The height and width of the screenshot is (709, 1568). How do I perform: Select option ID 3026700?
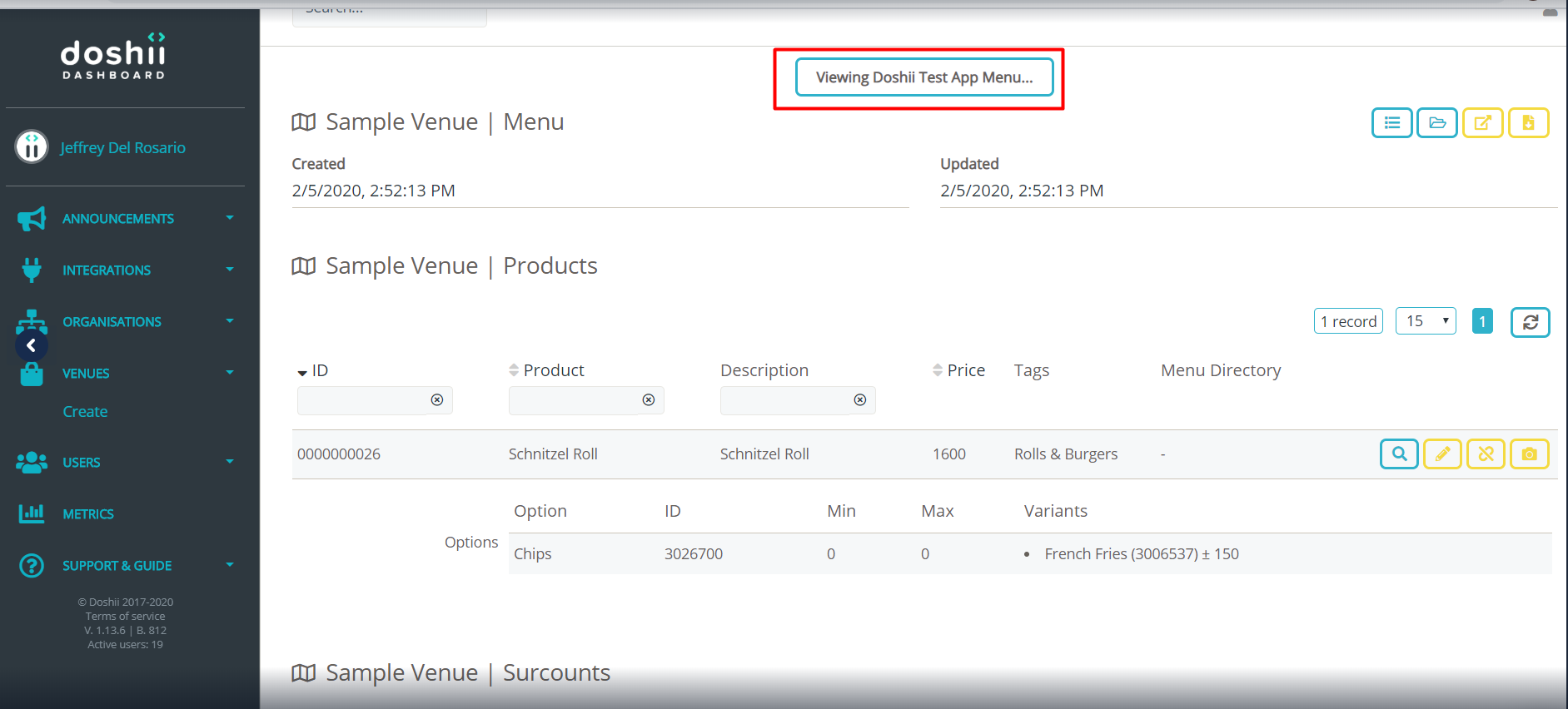tap(694, 554)
